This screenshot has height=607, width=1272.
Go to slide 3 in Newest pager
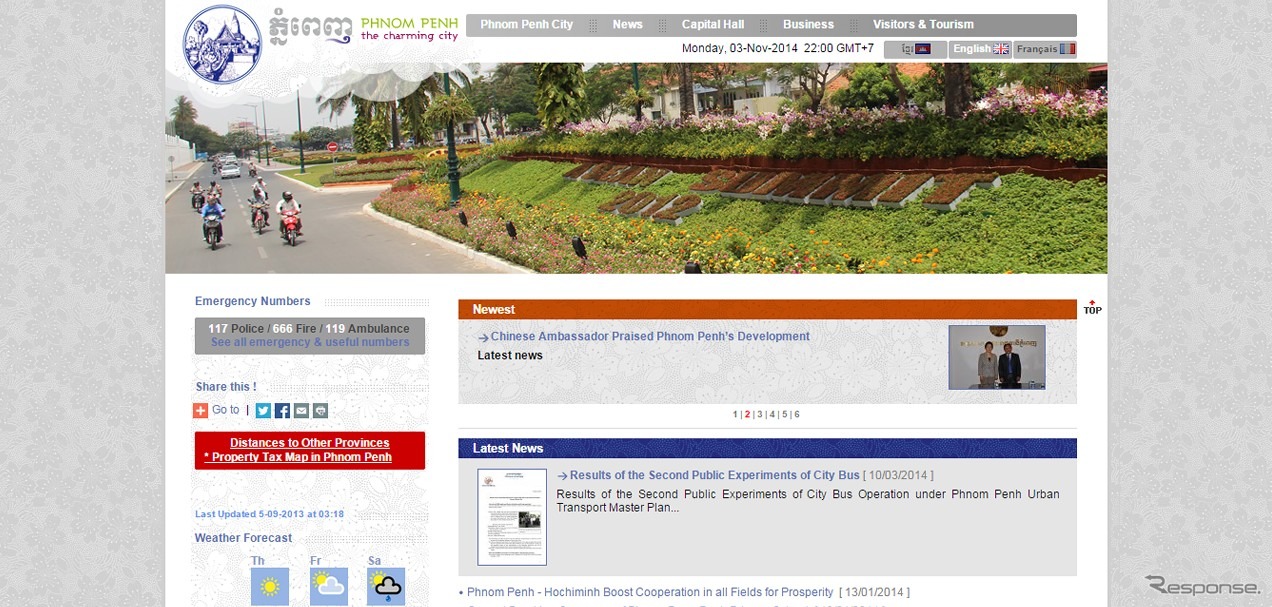point(759,414)
